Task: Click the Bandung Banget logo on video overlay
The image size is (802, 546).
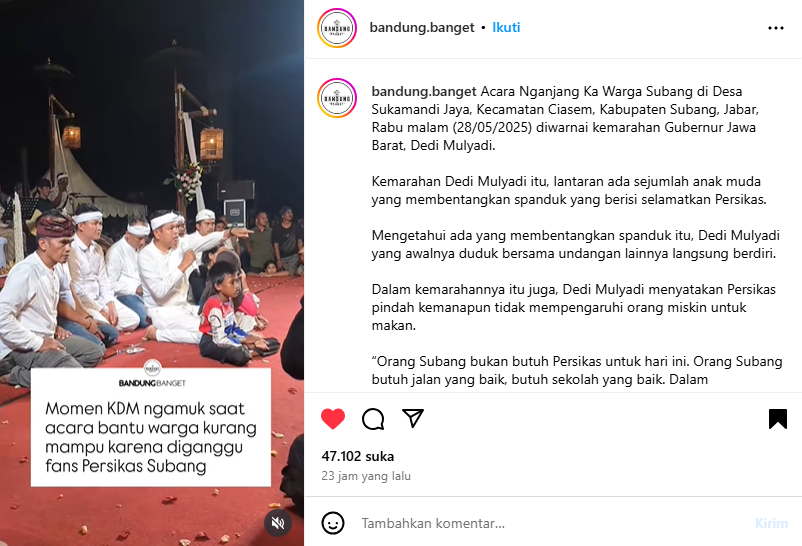Action: (152, 375)
